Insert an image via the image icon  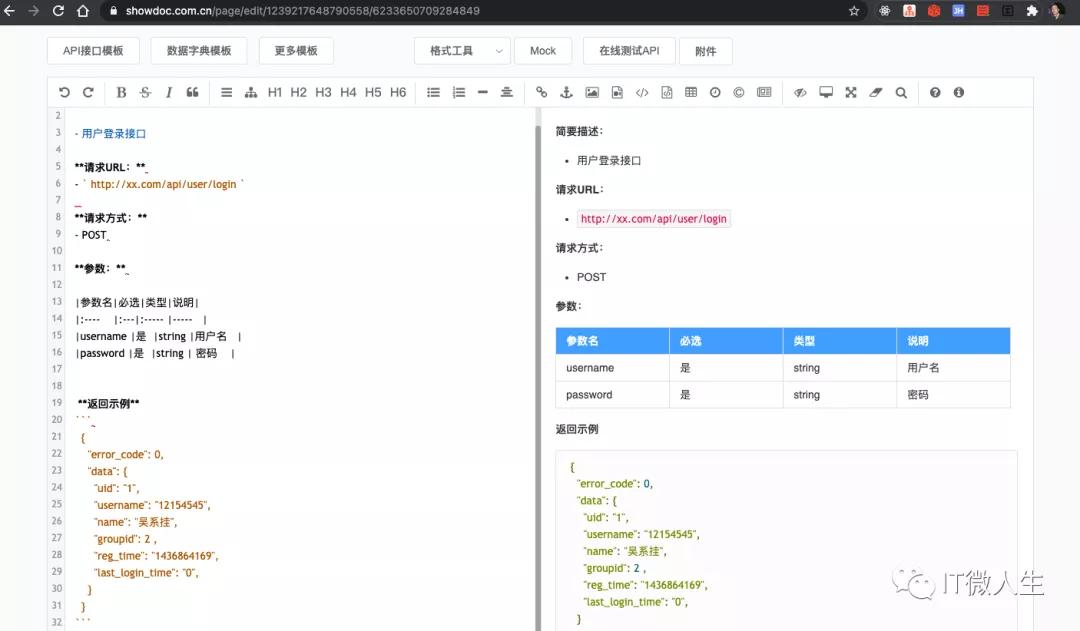(592, 92)
